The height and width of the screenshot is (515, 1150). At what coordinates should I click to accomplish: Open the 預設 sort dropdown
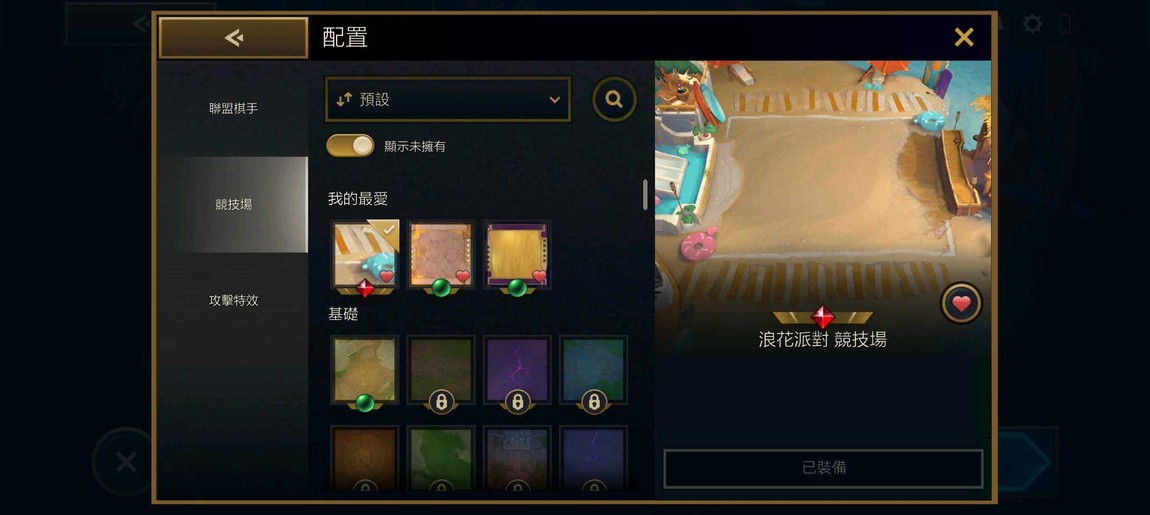coord(448,99)
